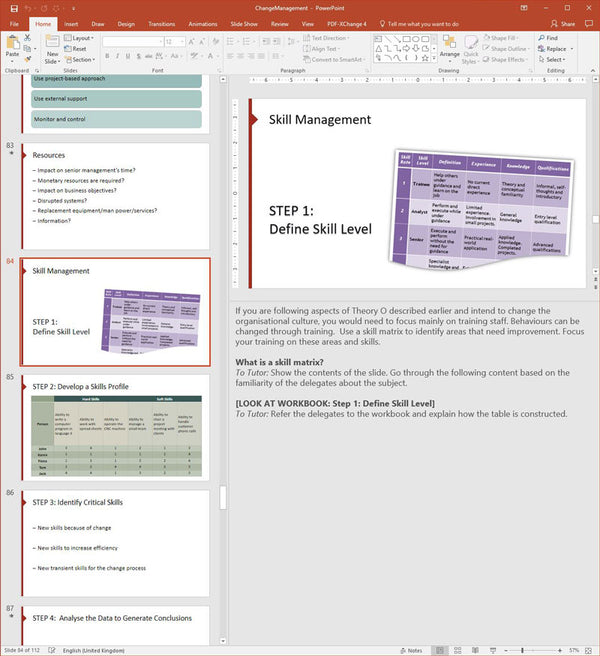Switch to Reading View in status bar

[475, 651]
